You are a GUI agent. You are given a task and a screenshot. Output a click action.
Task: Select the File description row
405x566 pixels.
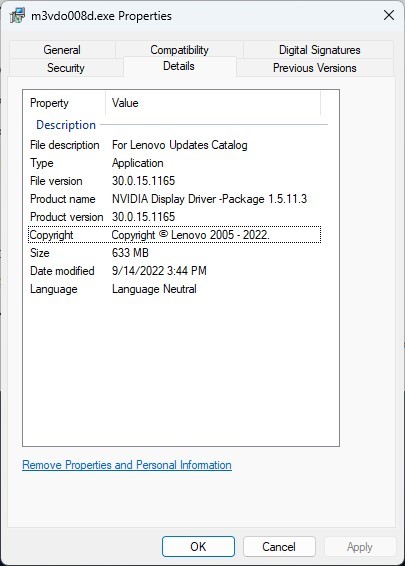point(175,145)
